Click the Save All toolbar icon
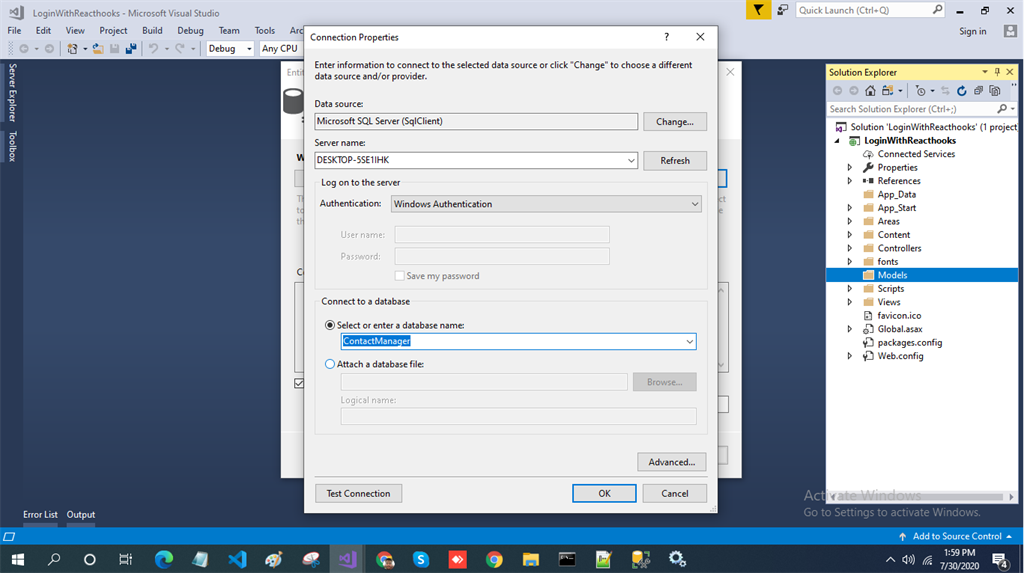The height and width of the screenshot is (573, 1024). point(131,48)
